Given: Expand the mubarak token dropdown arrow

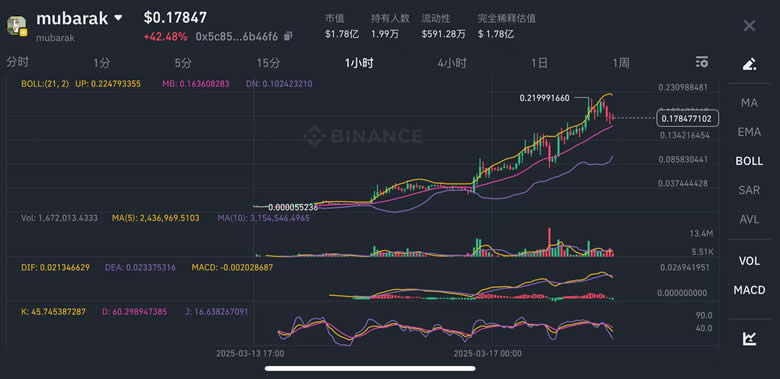Looking at the screenshot, I should (118, 18).
